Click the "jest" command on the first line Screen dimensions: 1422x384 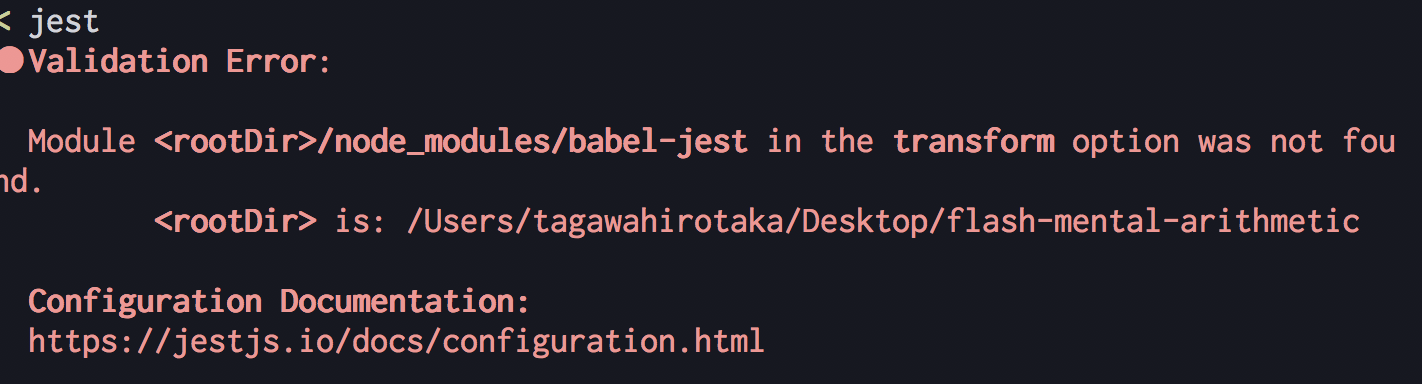(x=64, y=21)
